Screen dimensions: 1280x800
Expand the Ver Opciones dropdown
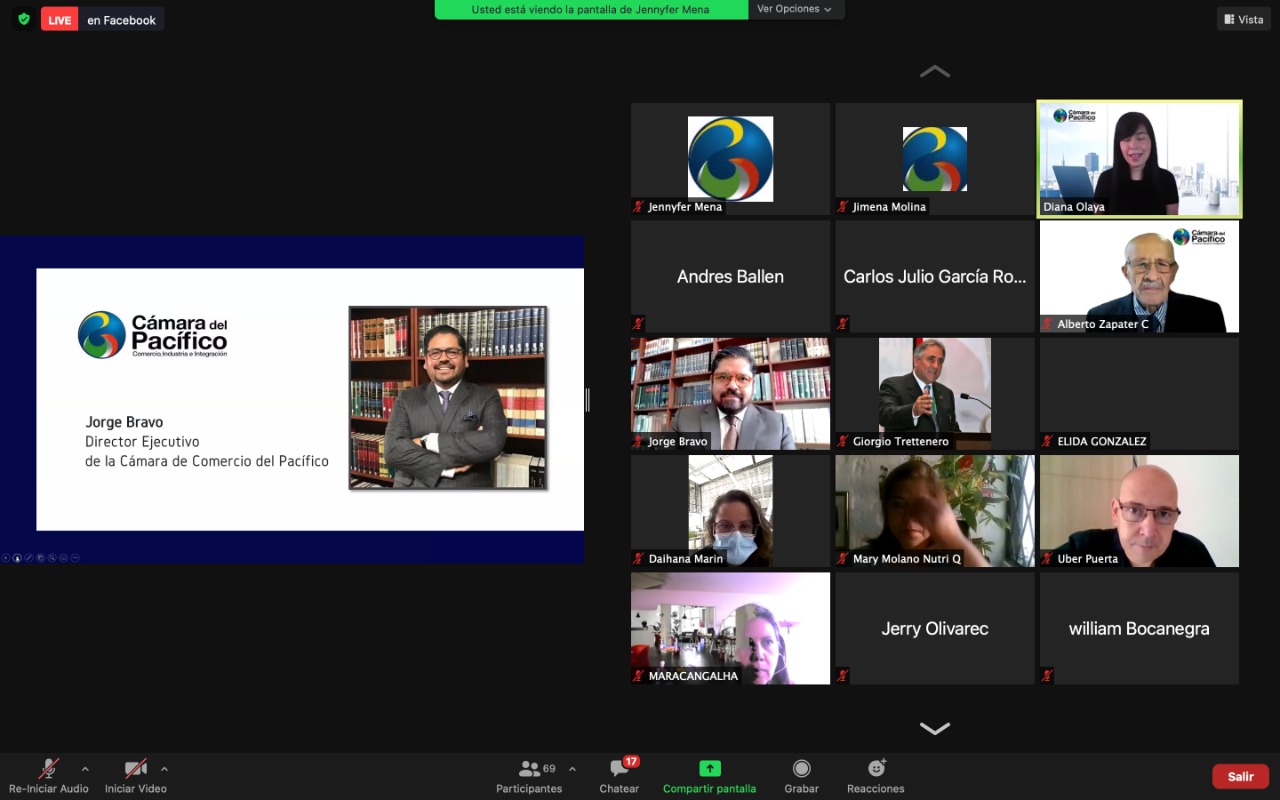click(x=795, y=9)
